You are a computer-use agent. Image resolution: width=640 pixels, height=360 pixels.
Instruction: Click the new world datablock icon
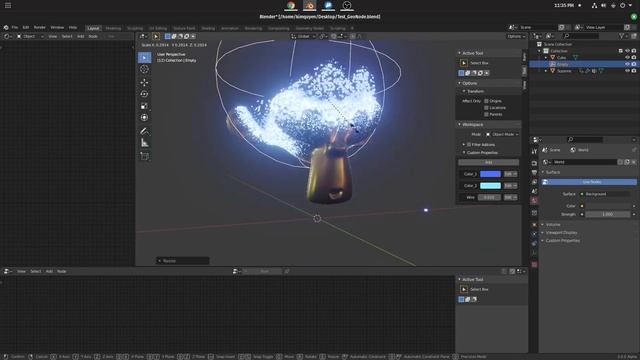[627, 162]
